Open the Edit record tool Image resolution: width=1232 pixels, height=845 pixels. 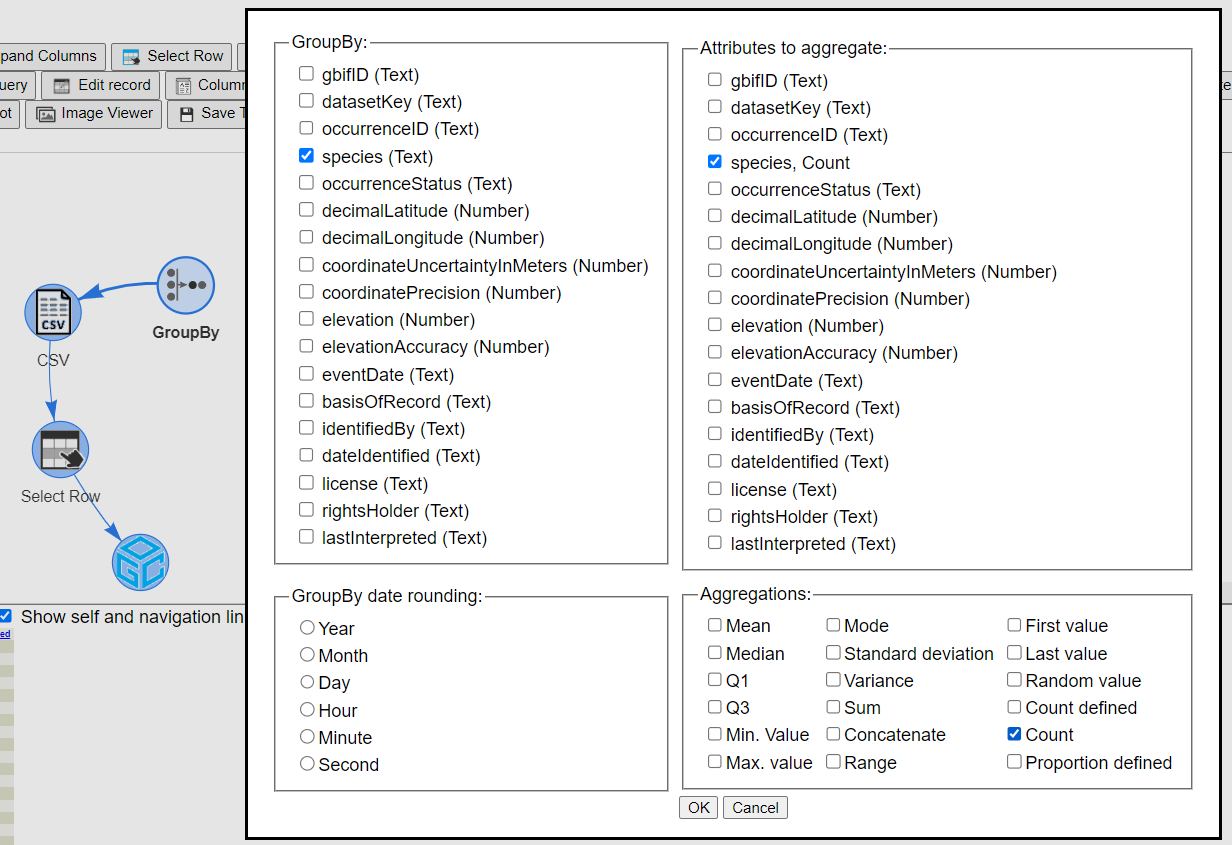pos(102,85)
